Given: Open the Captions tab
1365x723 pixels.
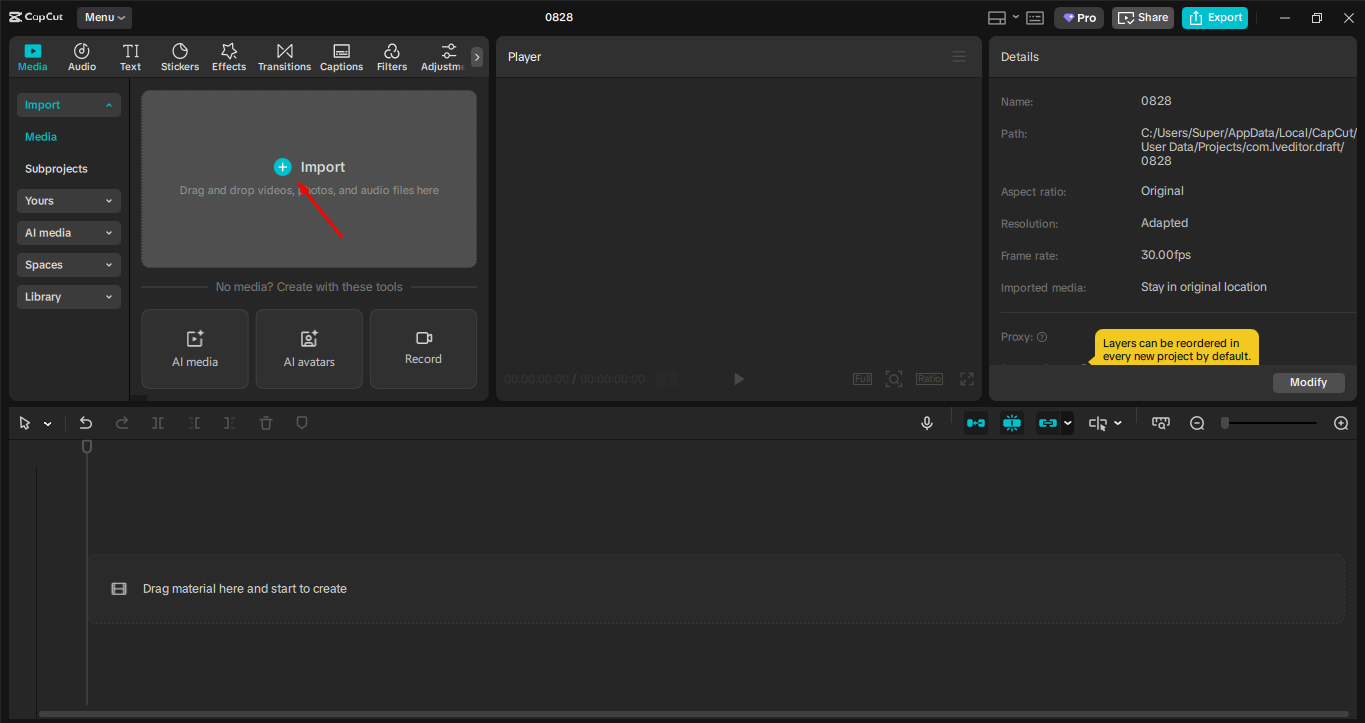Looking at the screenshot, I should [341, 56].
